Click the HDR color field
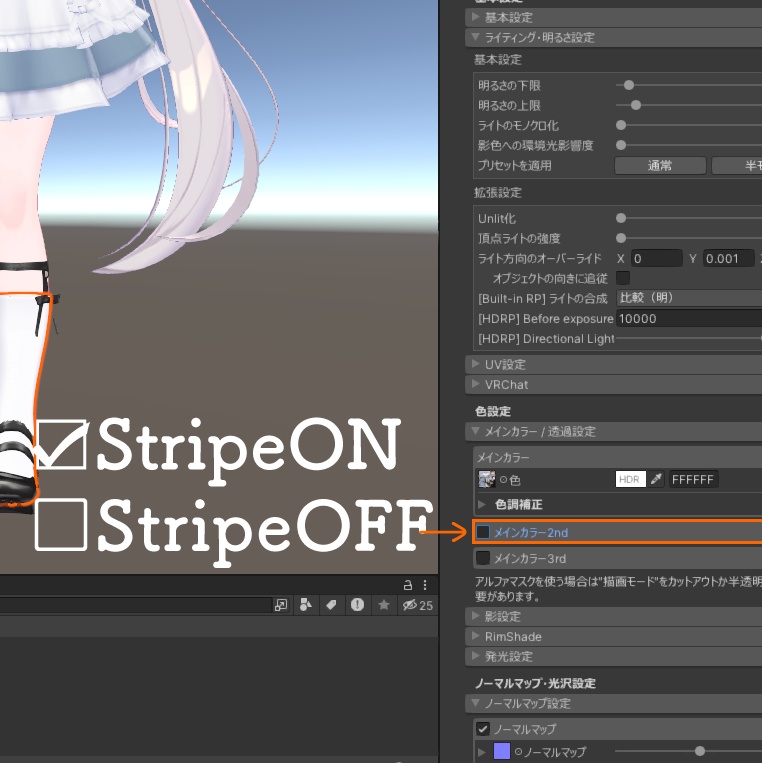This screenshot has height=763, width=762. [x=631, y=479]
